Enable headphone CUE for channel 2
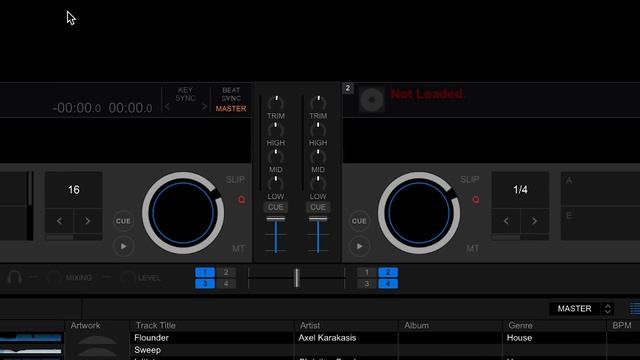This screenshot has width=640, height=360. tap(318, 207)
